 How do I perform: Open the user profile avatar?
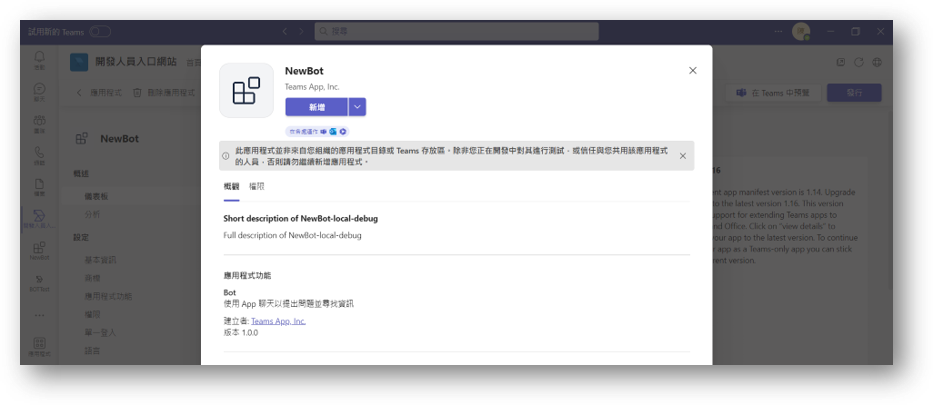tap(801, 32)
